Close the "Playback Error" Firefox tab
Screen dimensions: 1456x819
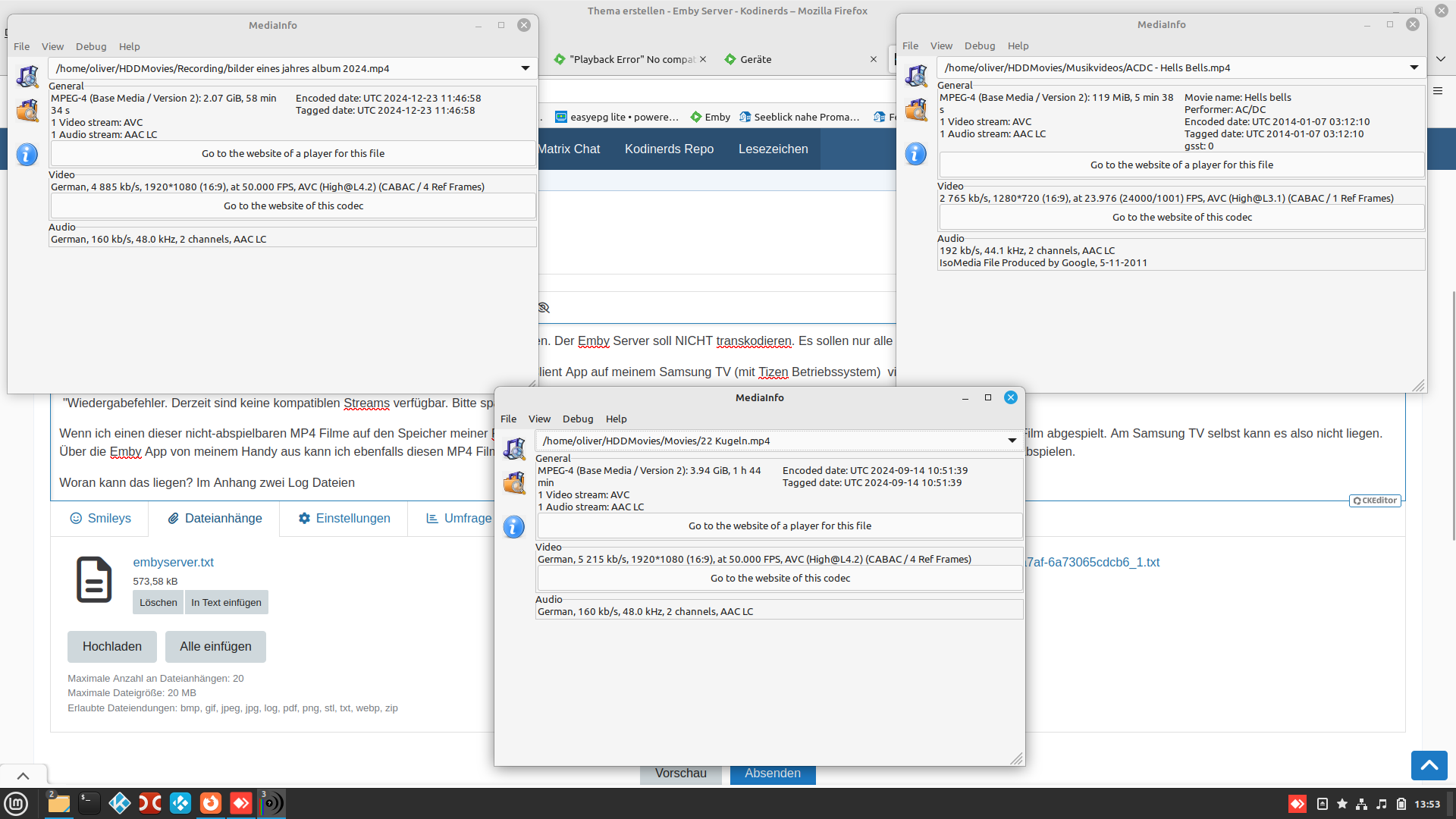point(703,59)
